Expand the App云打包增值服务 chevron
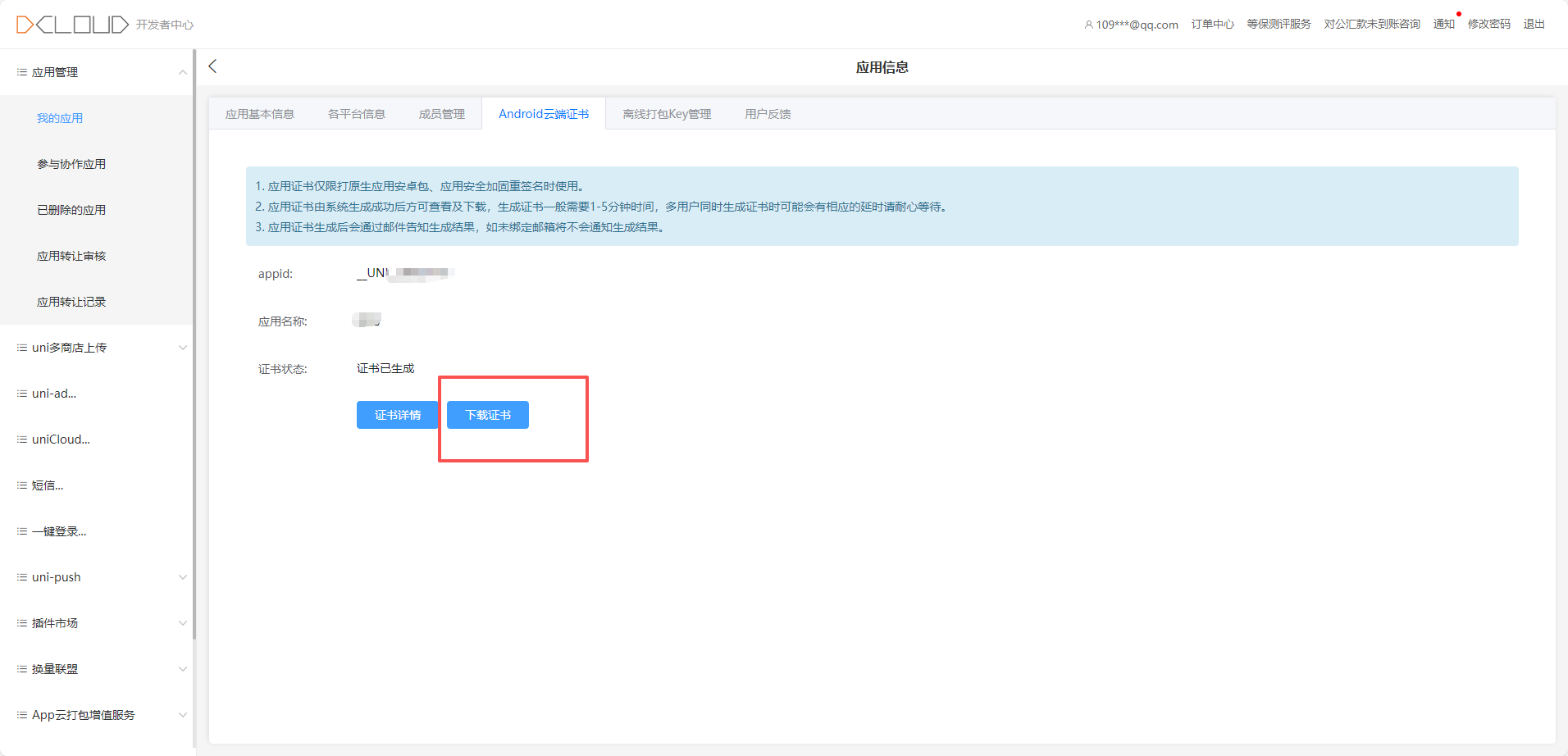 click(183, 715)
